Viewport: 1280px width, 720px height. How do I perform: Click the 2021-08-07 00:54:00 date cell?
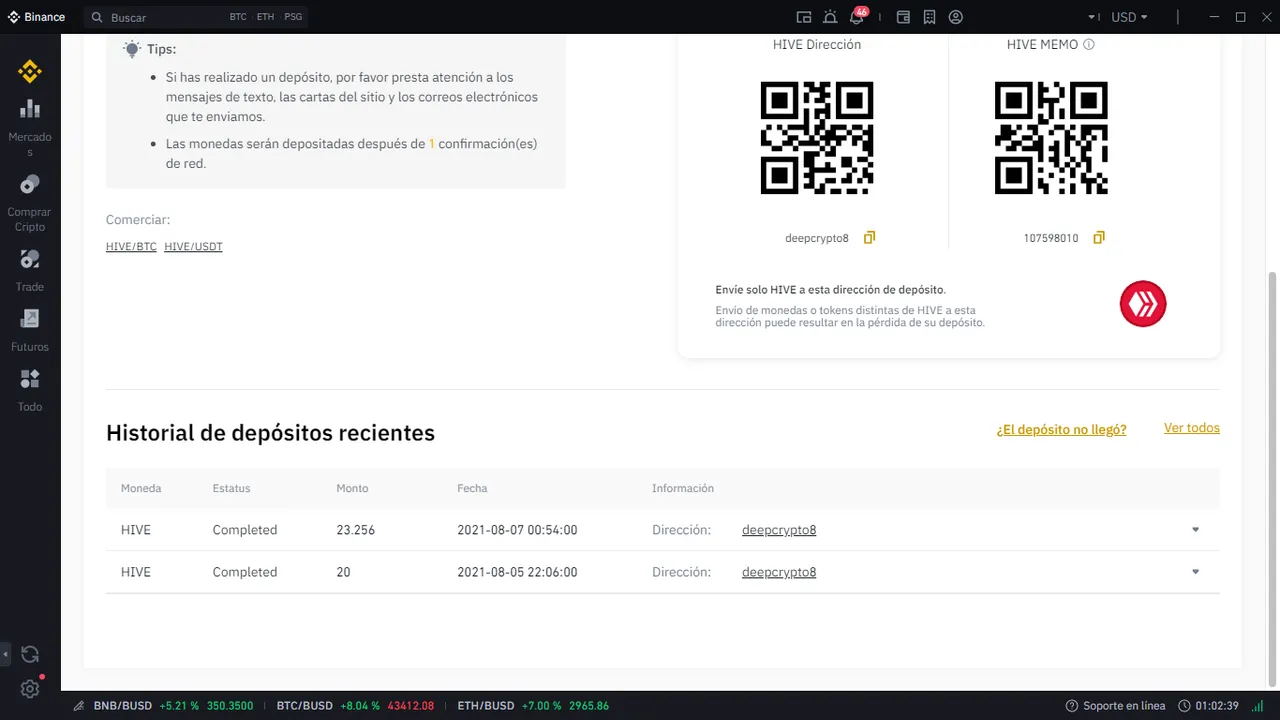[517, 530]
